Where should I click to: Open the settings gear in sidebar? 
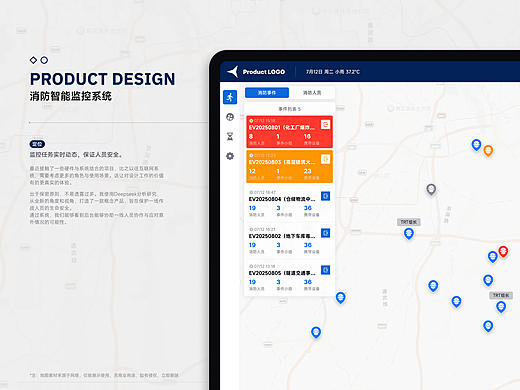click(x=230, y=156)
